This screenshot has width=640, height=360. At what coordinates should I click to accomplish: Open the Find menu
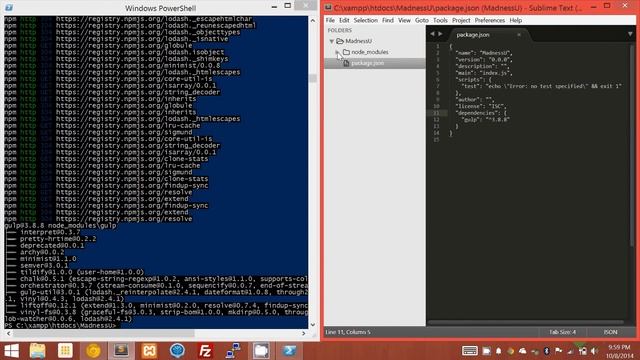388,20
